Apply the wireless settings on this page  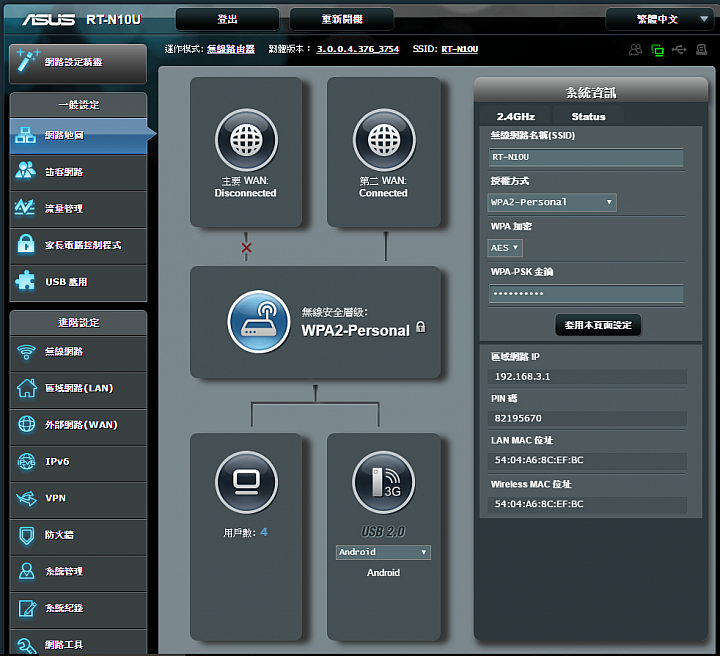[598, 325]
